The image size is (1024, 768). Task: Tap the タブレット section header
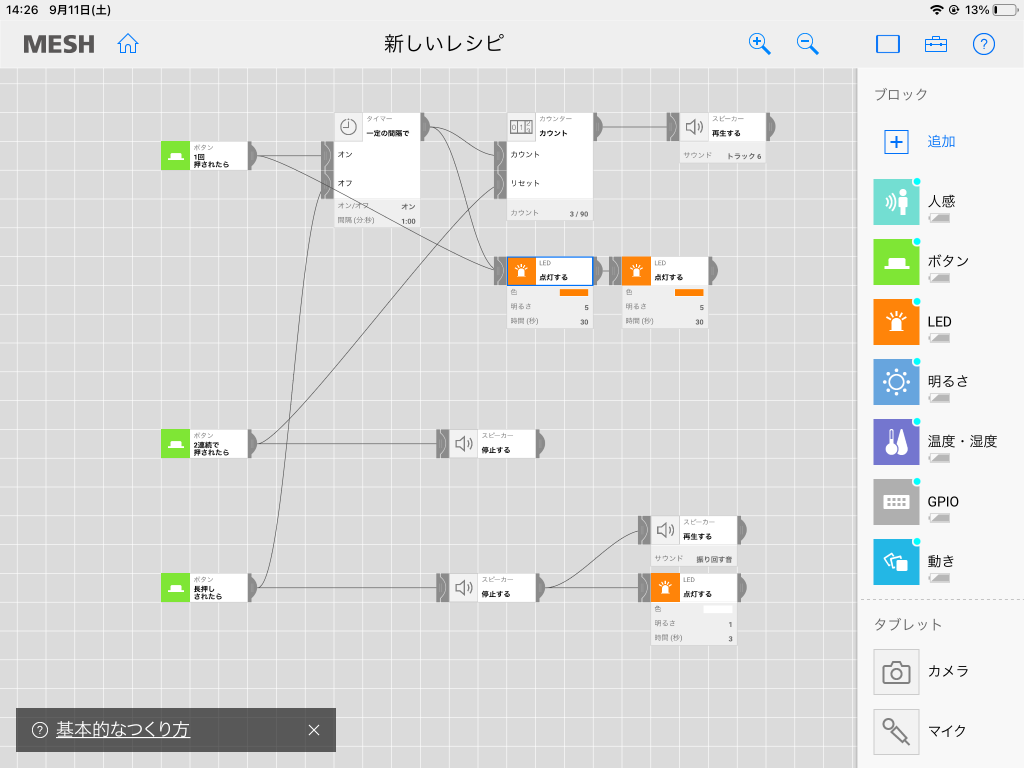[908, 625]
